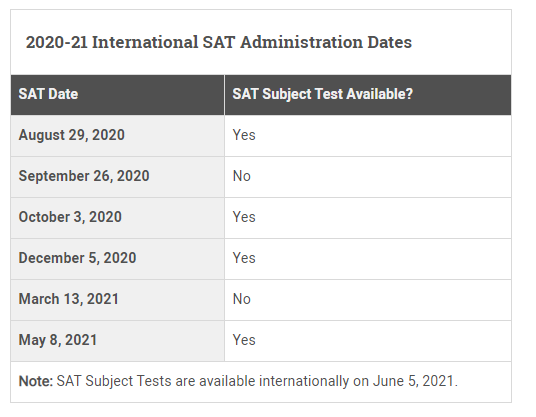The width and height of the screenshot is (536, 417).
Task: Select Yes value in May 8 row
Action: click(x=244, y=340)
